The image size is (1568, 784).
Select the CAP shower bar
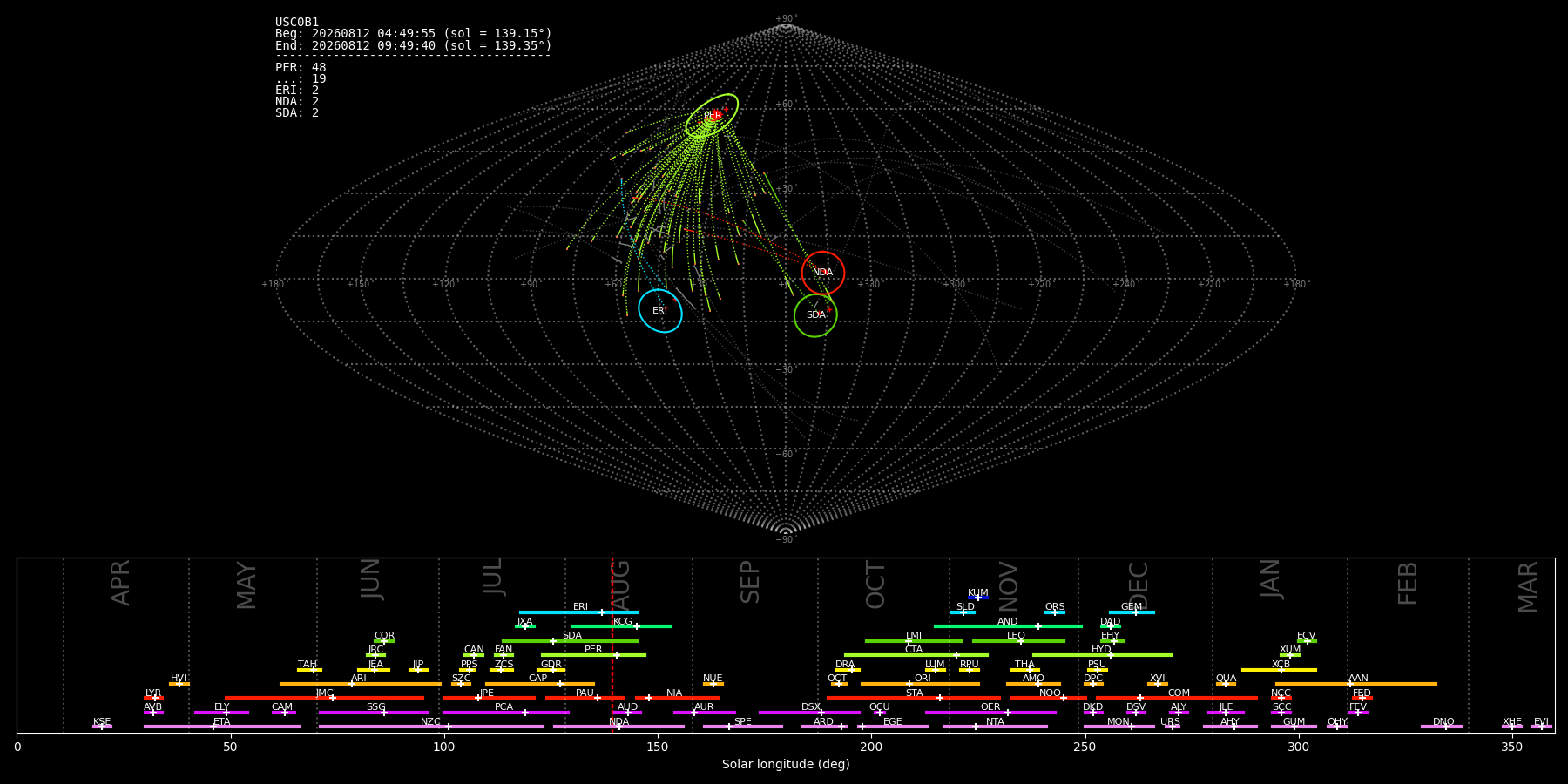[x=540, y=684]
